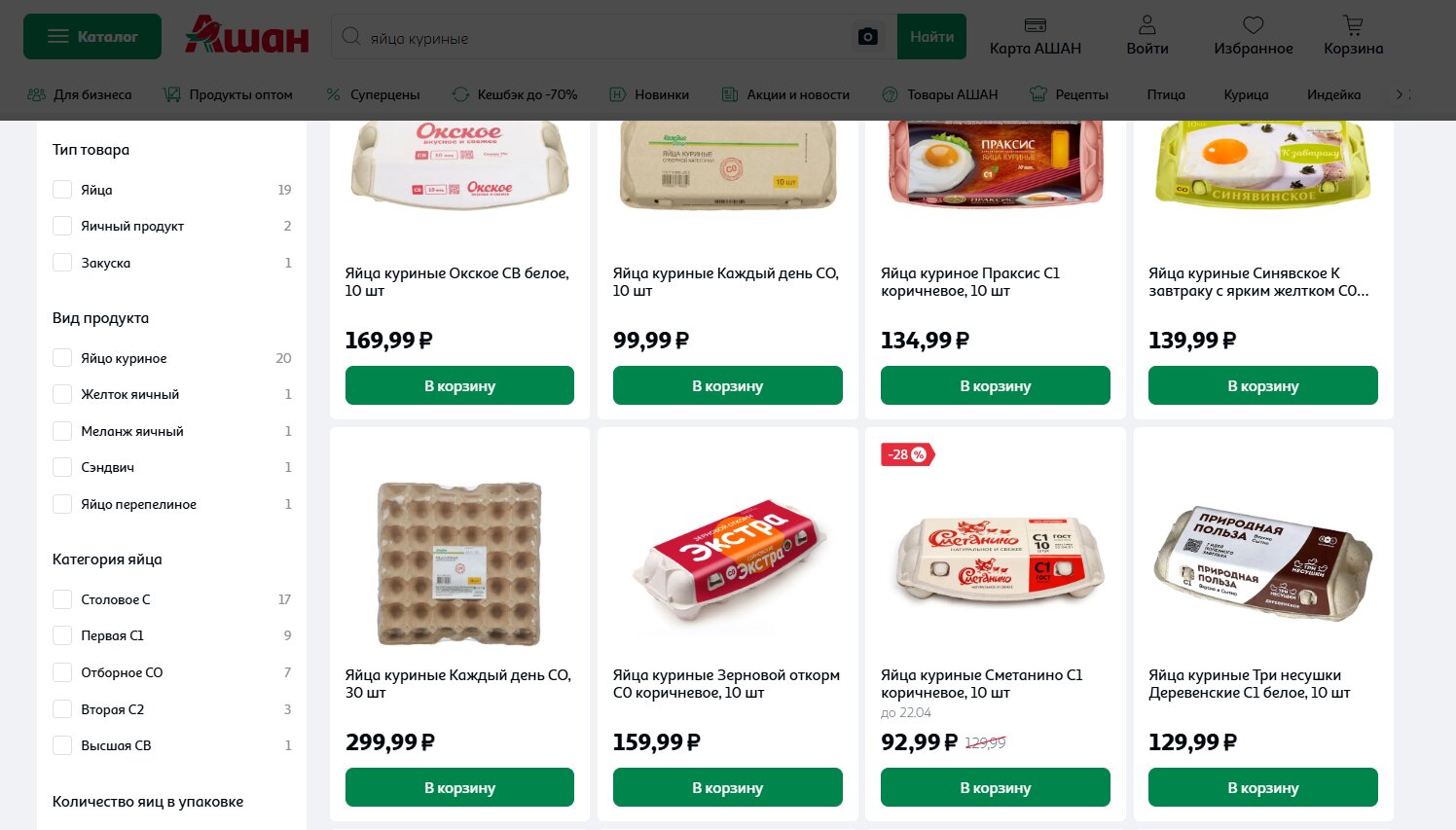Screen dimensions: 1456x830
Task: Open Акции и новости menu item
Action: (785, 94)
